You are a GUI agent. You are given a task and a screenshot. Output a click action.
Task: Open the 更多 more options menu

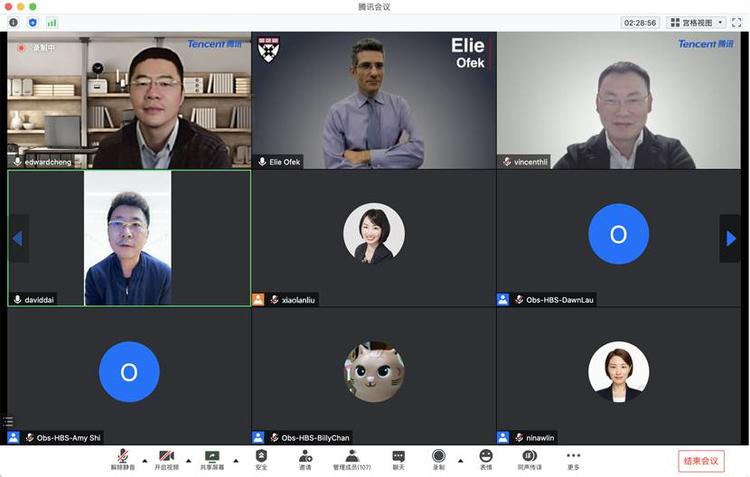click(573, 460)
